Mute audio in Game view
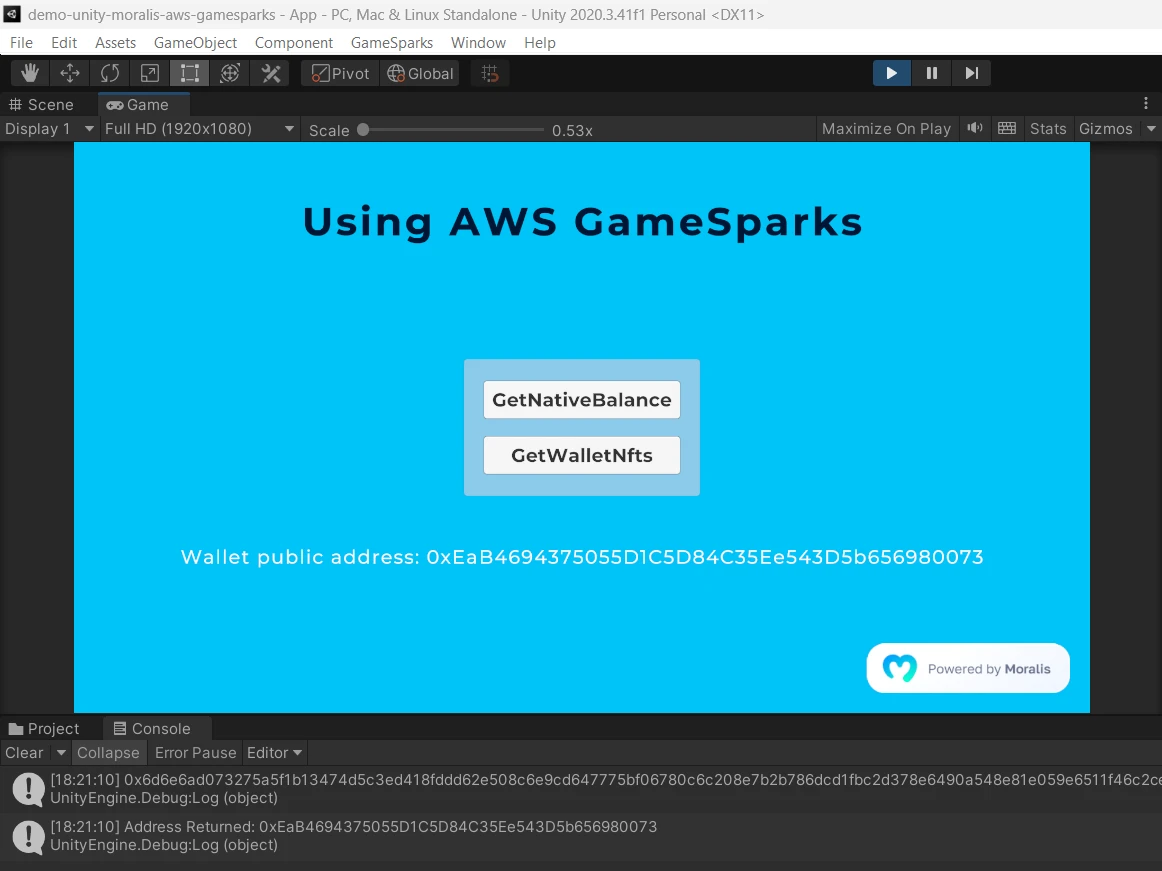This screenshot has height=871, width=1162. (x=974, y=128)
